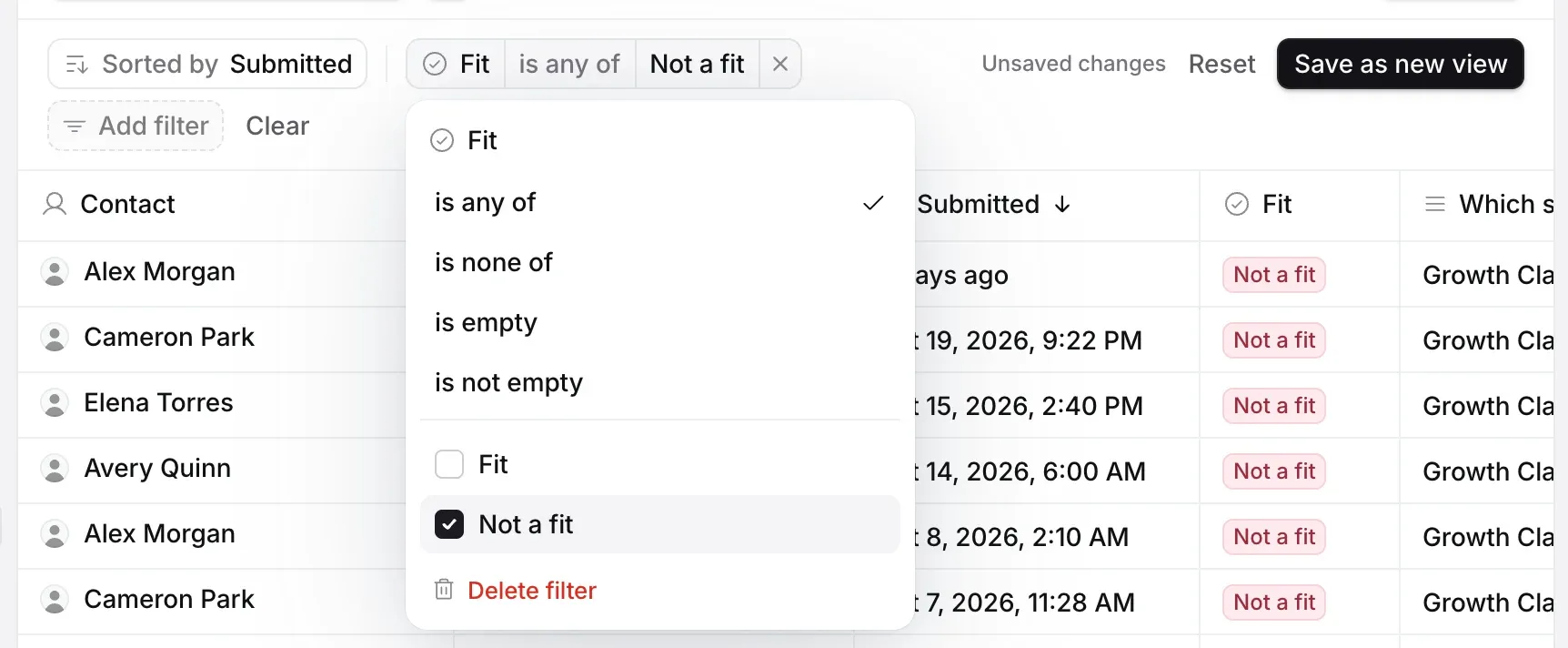The height and width of the screenshot is (648, 1568).
Task: Click Elena Torres avatar icon
Action: click(x=55, y=402)
